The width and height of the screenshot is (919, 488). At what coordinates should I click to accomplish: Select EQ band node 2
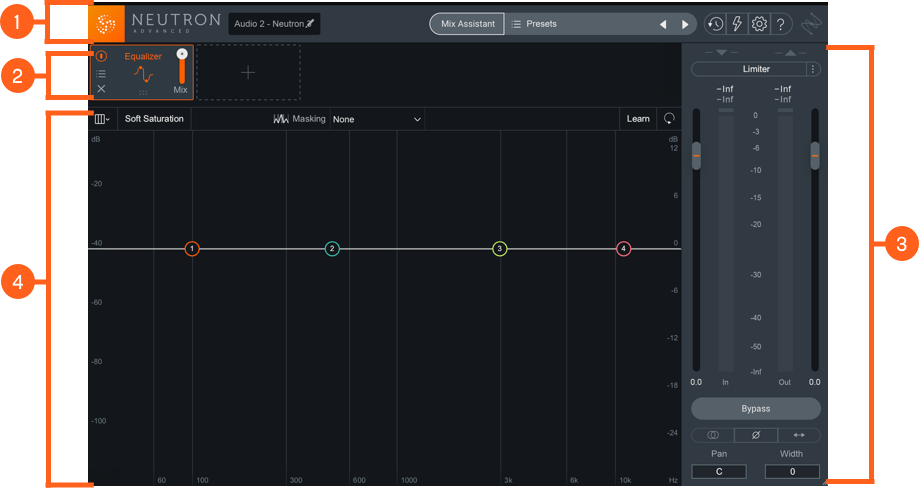coord(332,249)
